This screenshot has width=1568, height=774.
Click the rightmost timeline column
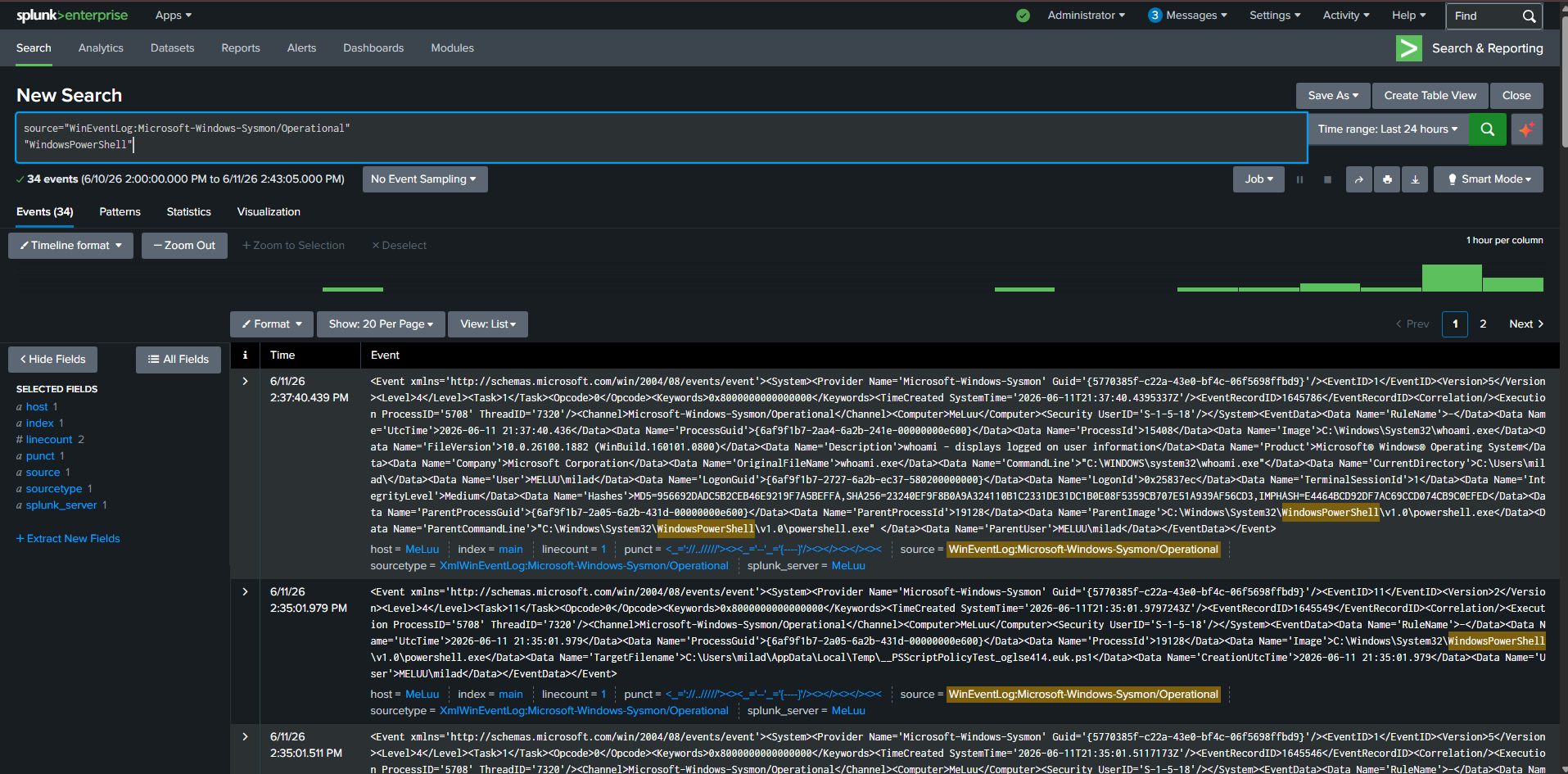[x=1513, y=284]
